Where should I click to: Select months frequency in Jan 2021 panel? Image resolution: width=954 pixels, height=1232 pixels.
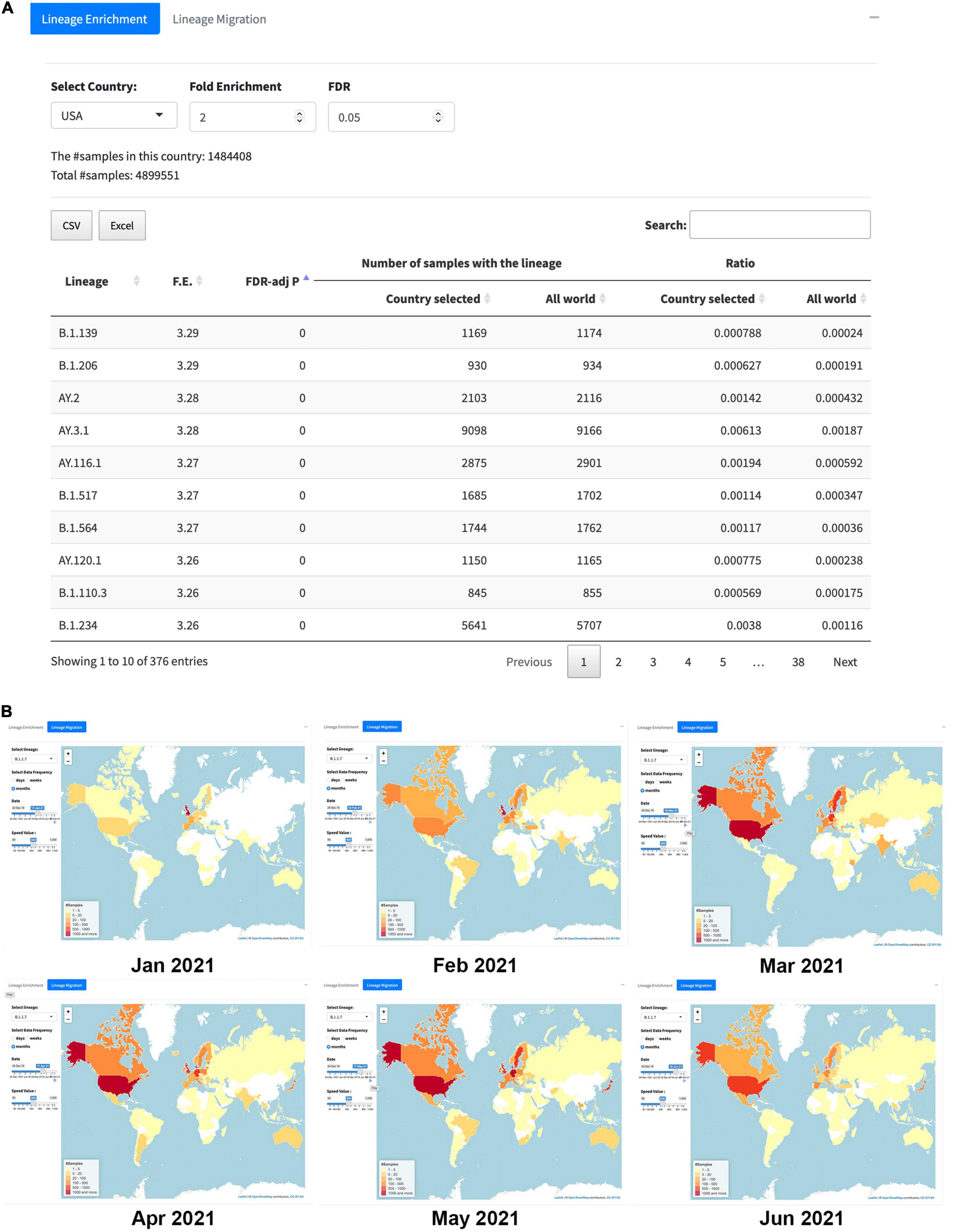coord(14,789)
